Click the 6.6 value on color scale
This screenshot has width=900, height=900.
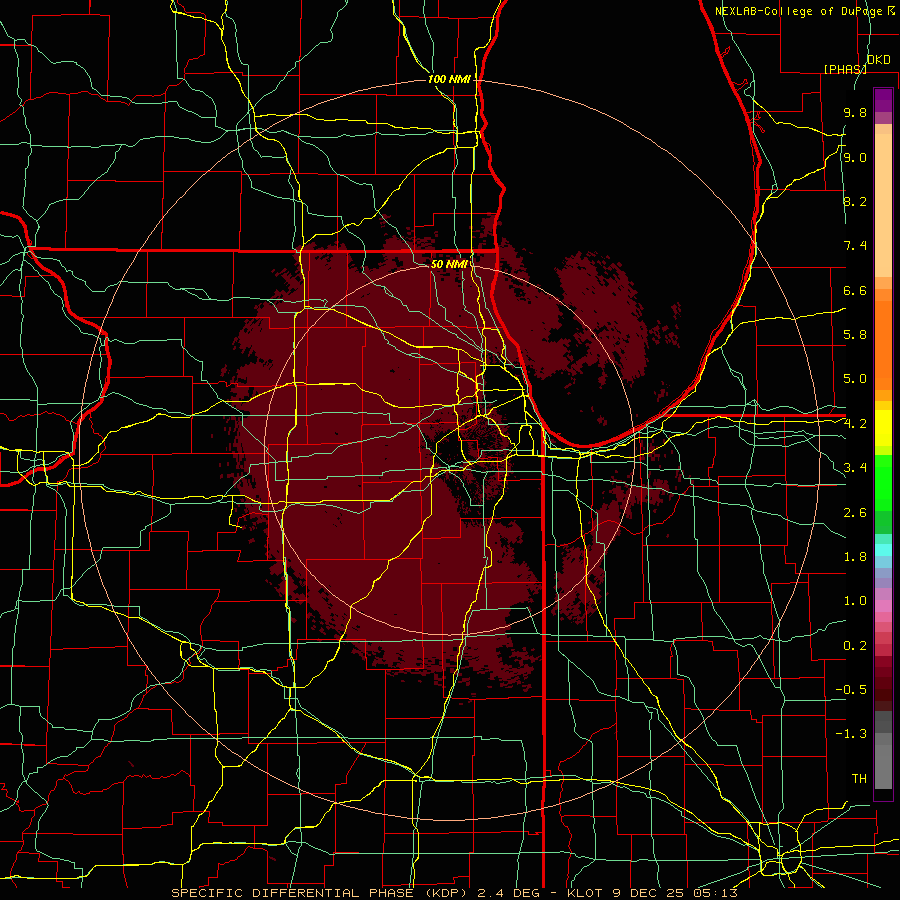(855, 290)
